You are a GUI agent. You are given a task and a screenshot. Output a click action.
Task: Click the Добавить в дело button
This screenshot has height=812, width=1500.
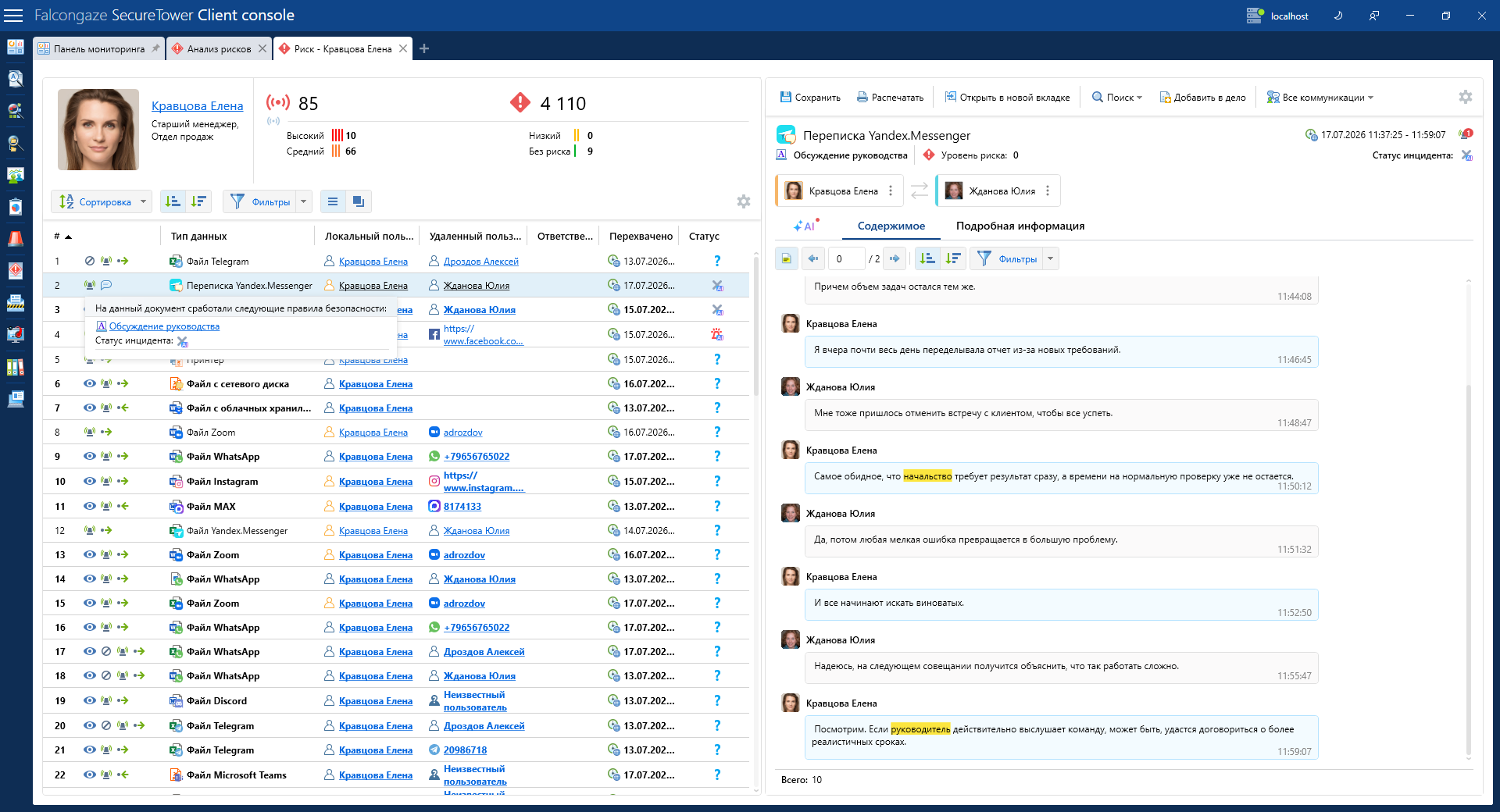1202,98
